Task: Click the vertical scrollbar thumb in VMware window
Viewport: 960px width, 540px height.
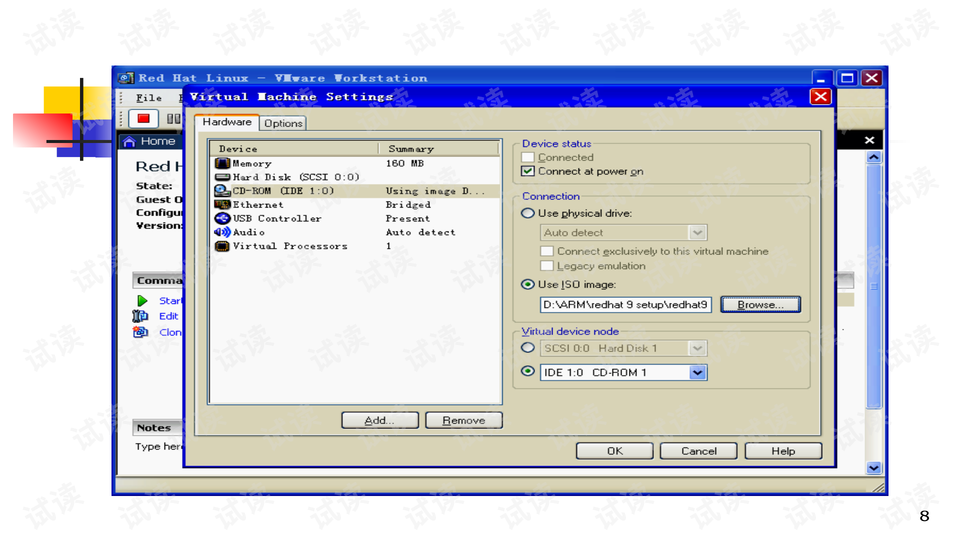Action: pyautogui.click(x=874, y=286)
